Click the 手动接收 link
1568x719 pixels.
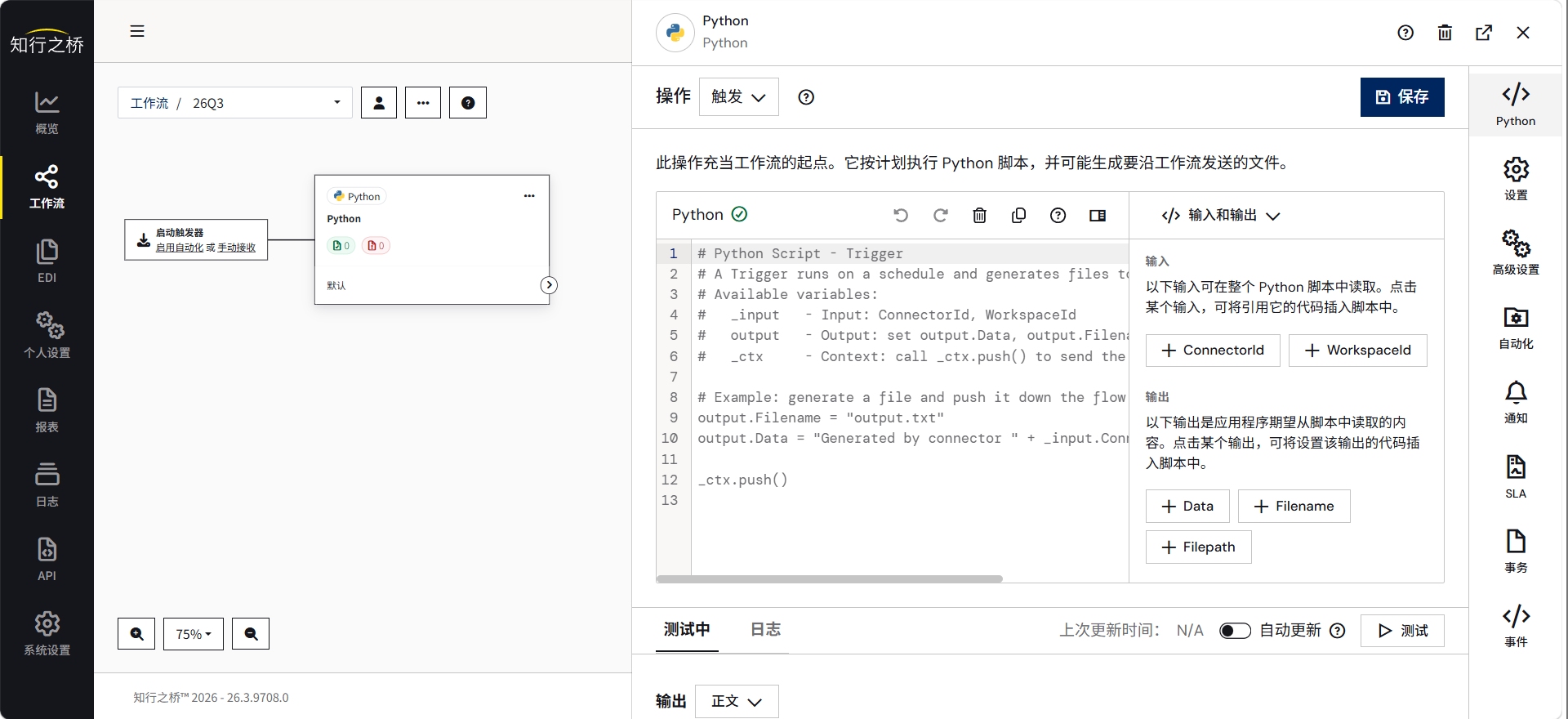coord(237,248)
